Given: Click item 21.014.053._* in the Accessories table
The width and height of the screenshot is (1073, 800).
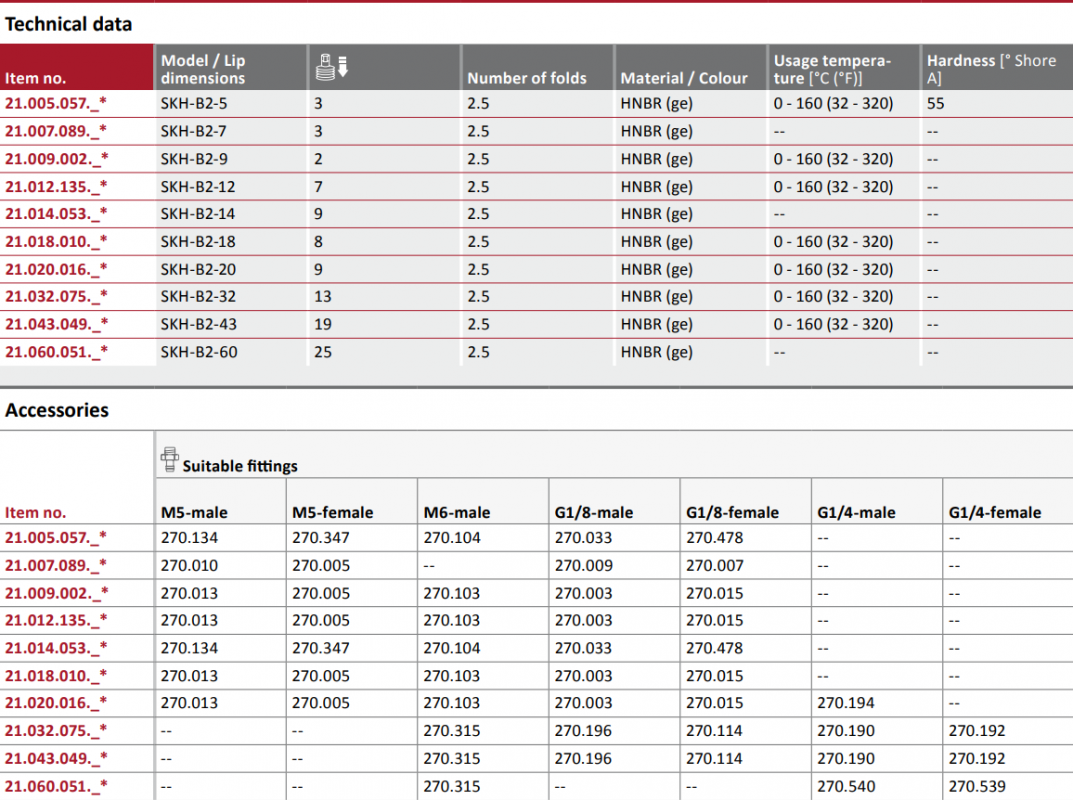Looking at the screenshot, I should click(56, 647).
